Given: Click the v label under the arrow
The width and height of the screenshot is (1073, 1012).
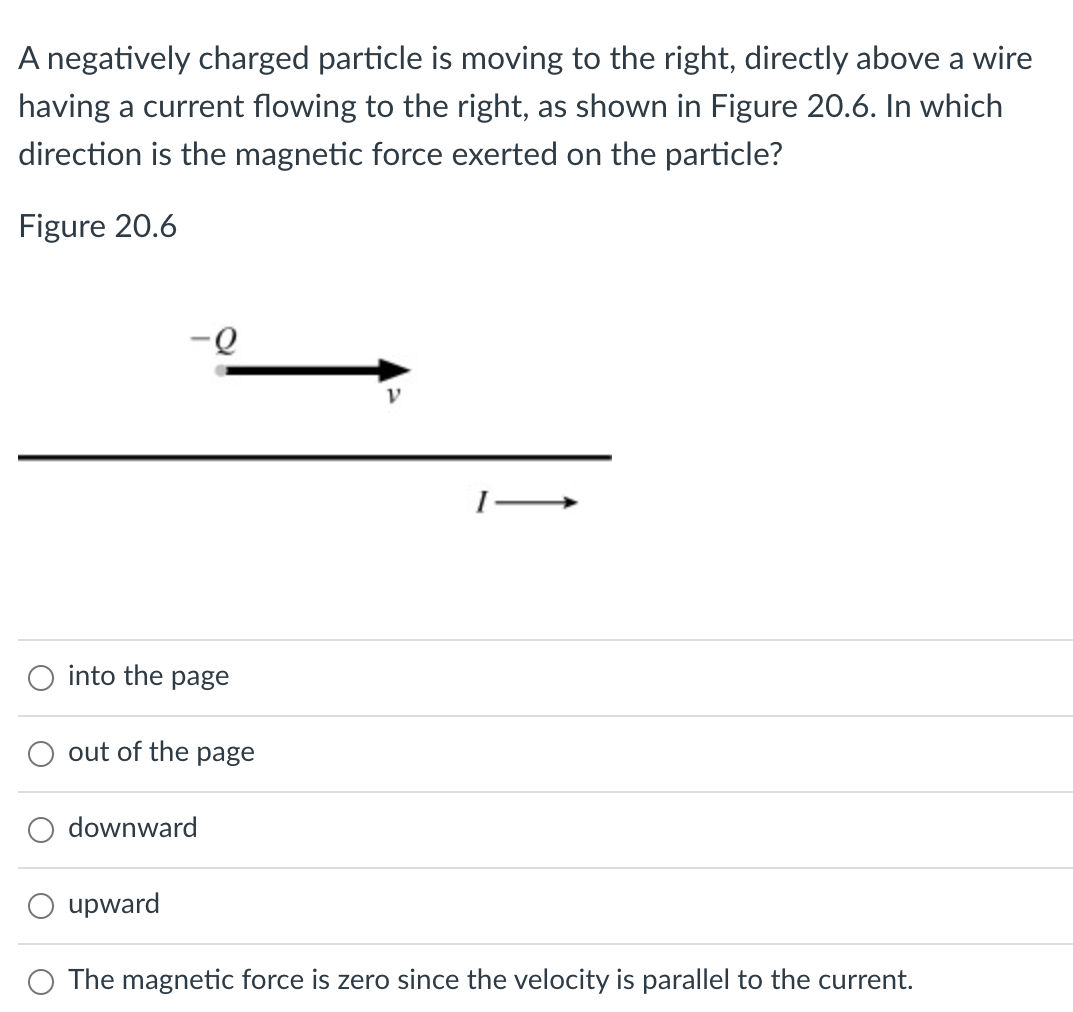Looking at the screenshot, I should point(393,394).
